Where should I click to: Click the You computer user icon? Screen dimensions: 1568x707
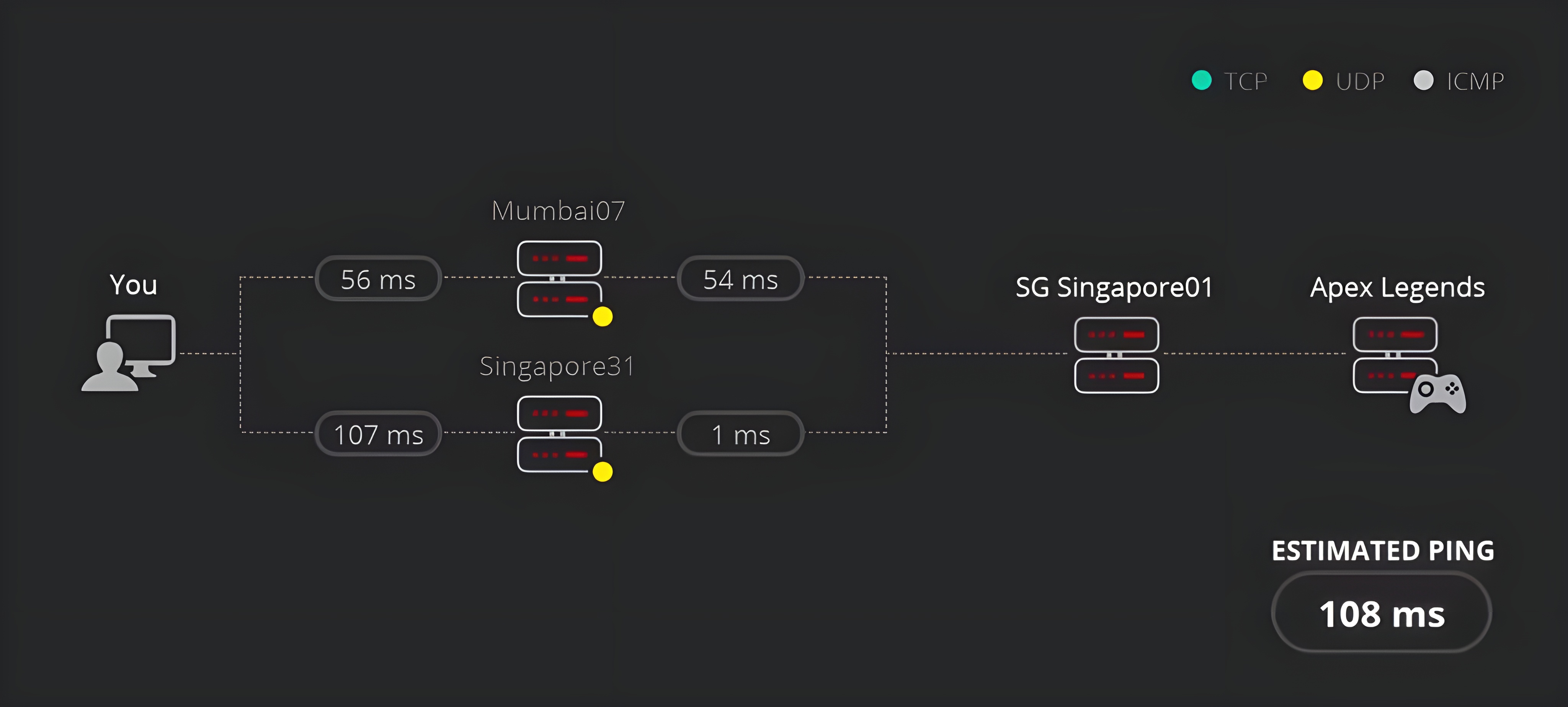[129, 353]
